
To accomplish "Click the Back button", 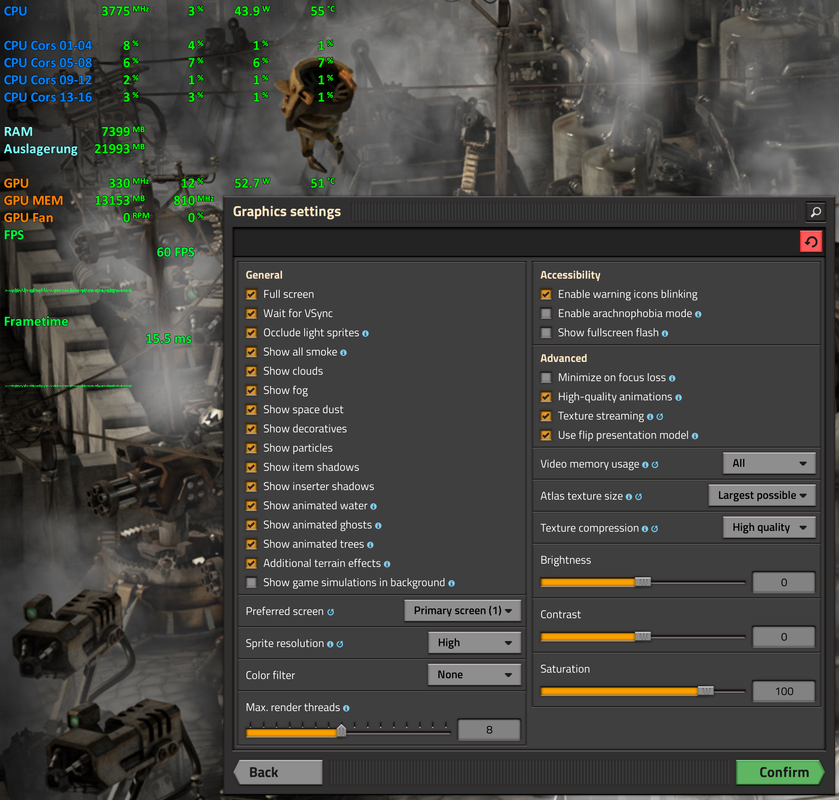I will (x=278, y=772).
